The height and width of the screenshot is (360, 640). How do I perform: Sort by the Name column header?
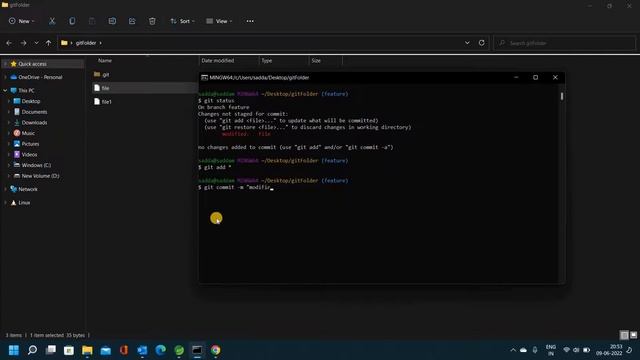pos(105,60)
